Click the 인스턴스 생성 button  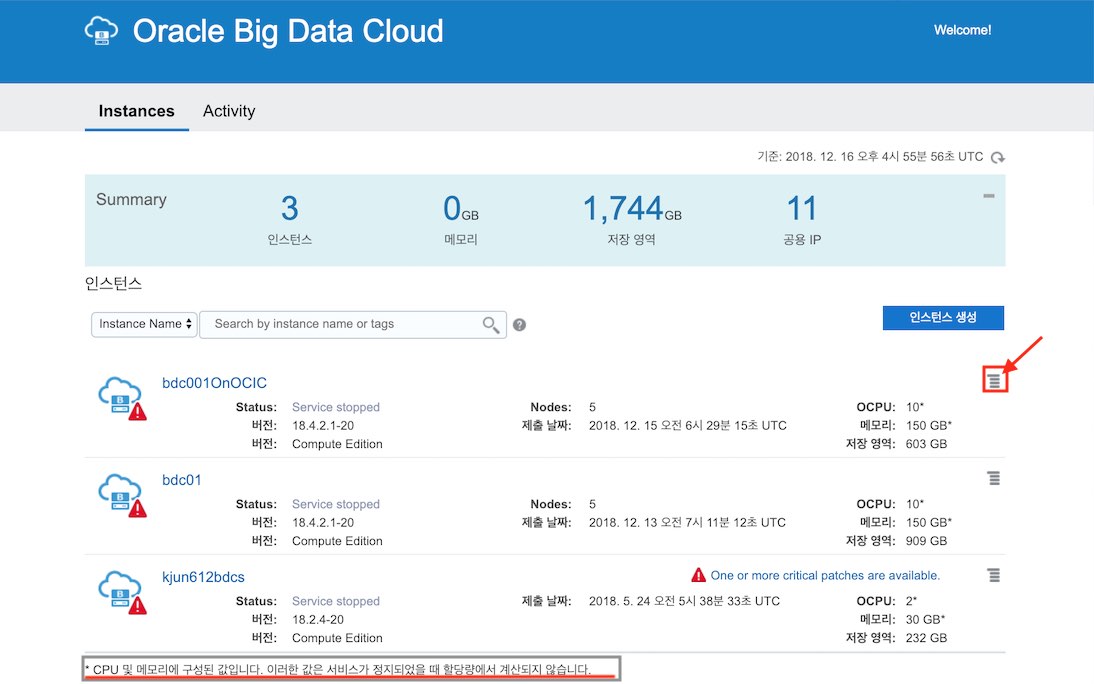point(942,318)
